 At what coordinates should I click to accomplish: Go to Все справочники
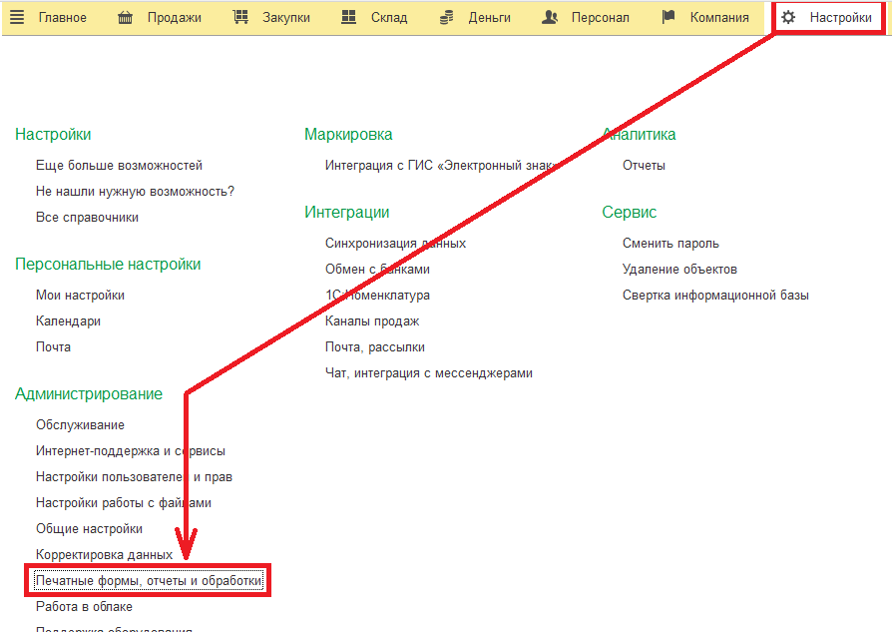point(87,217)
